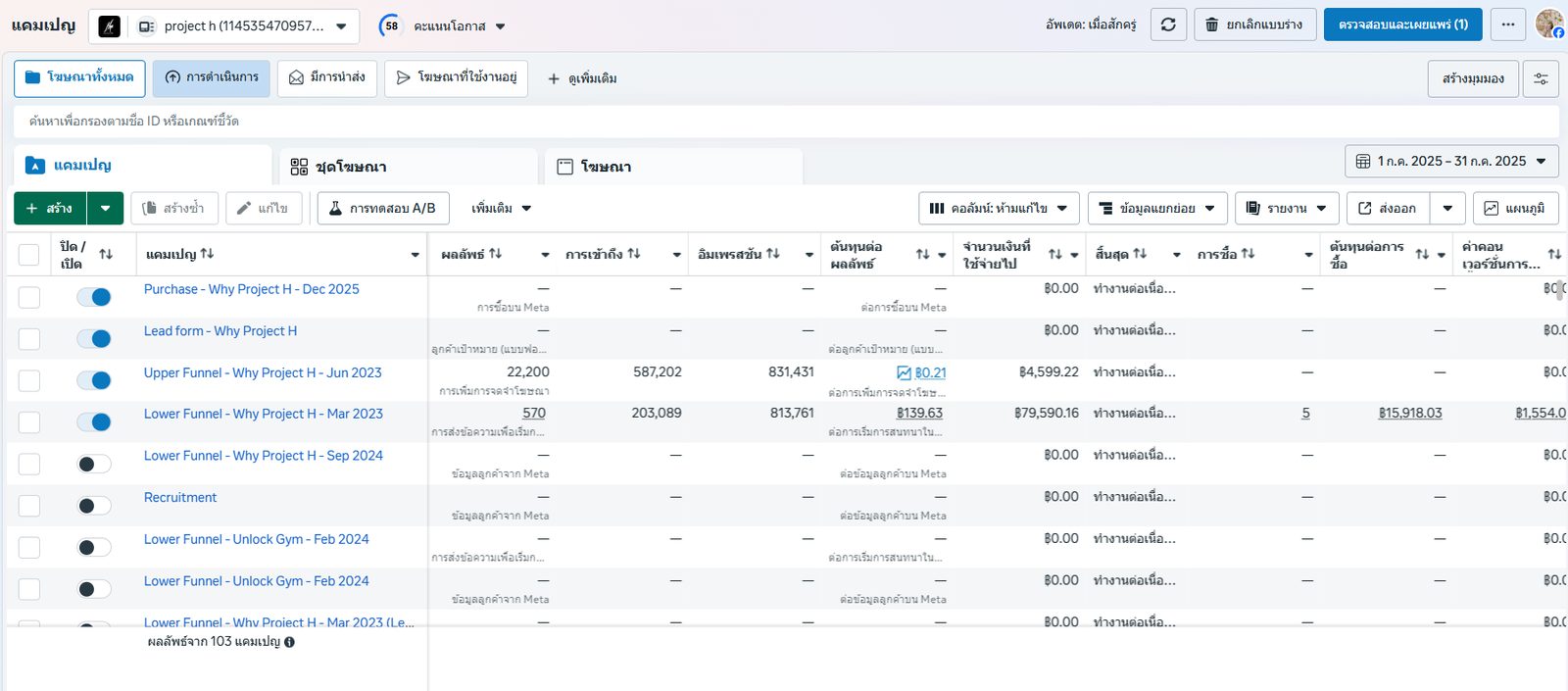
Task: Click ตรวจสอบและเผยแพร่ (1) button
Action: coord(1403,25)
